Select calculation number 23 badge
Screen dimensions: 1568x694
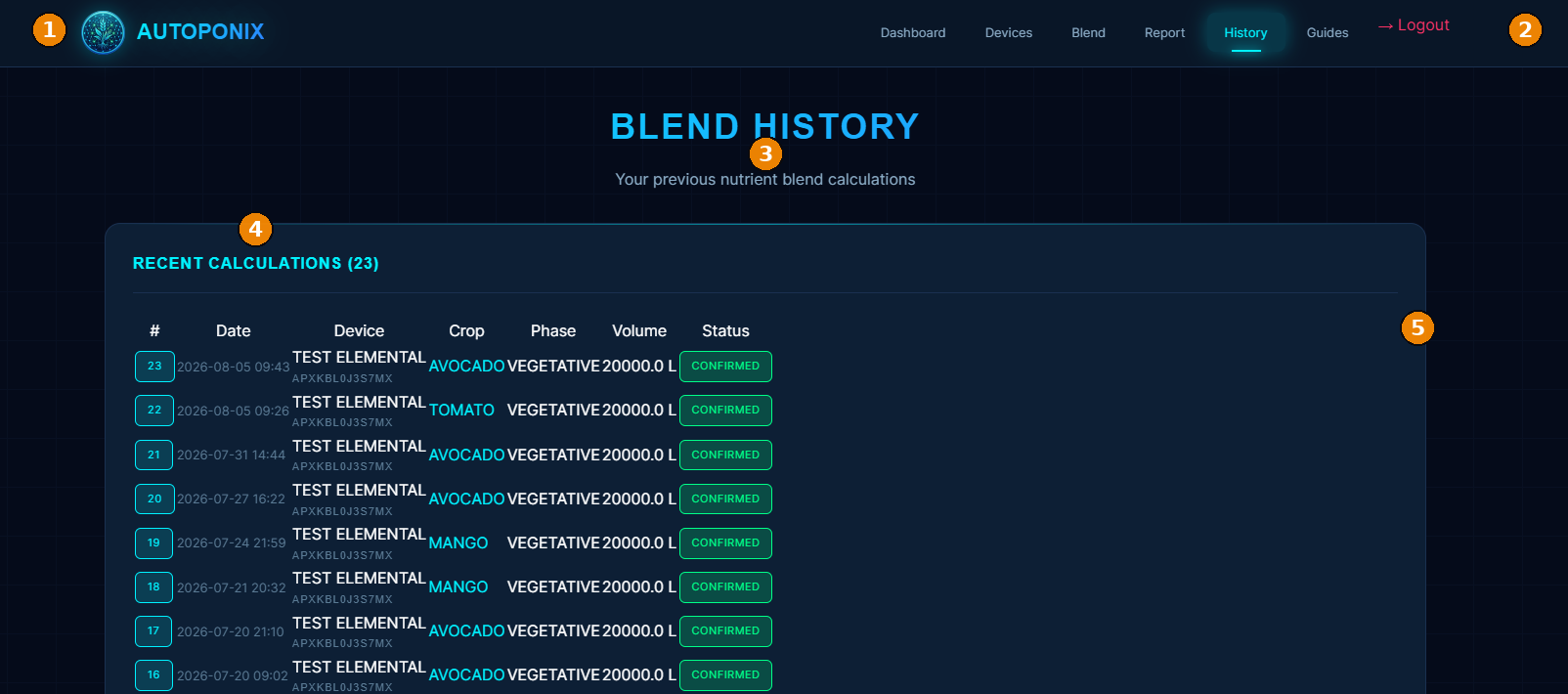(x=154, y=367)
